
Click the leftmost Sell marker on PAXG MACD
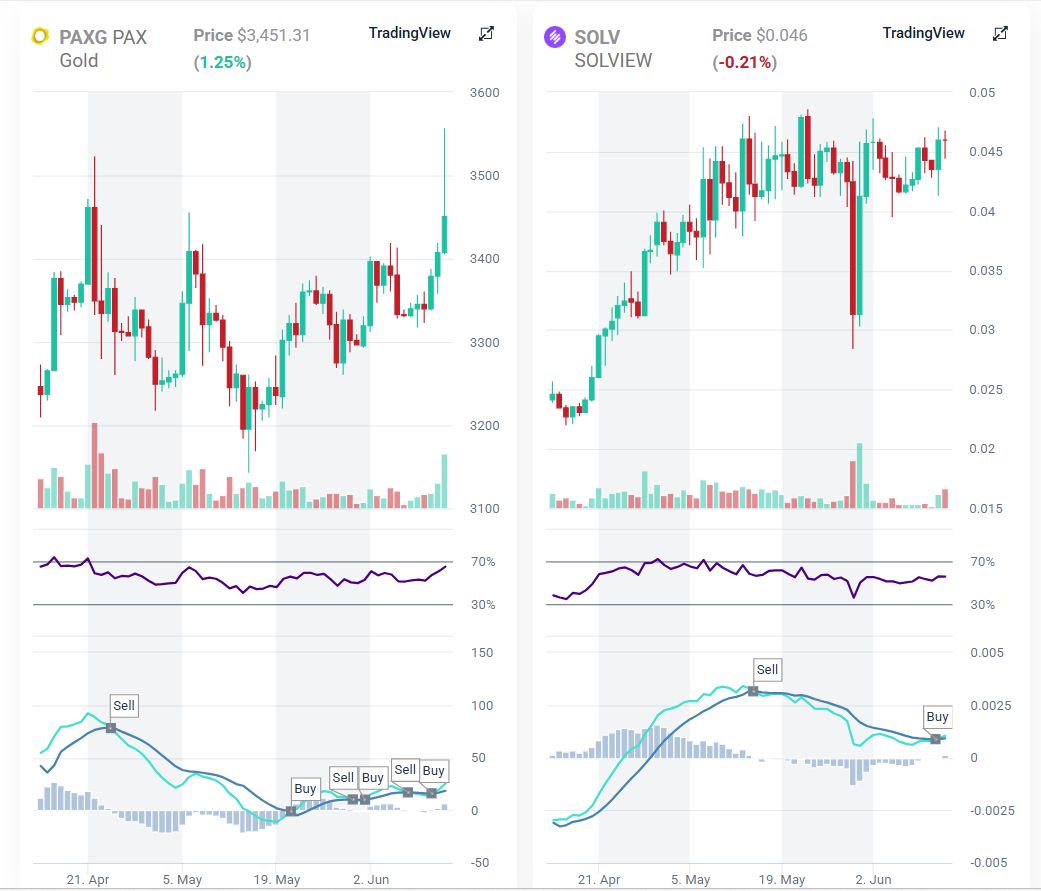[x=123, y=706]
